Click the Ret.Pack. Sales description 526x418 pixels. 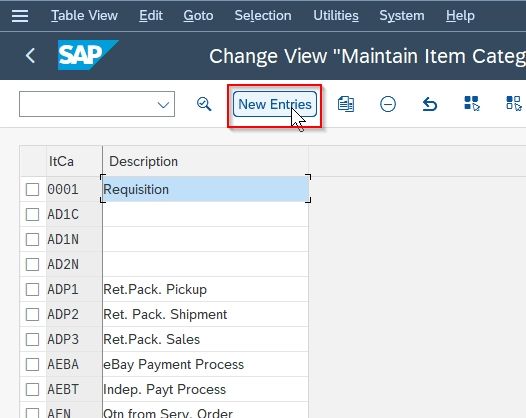tap(205, 339)
